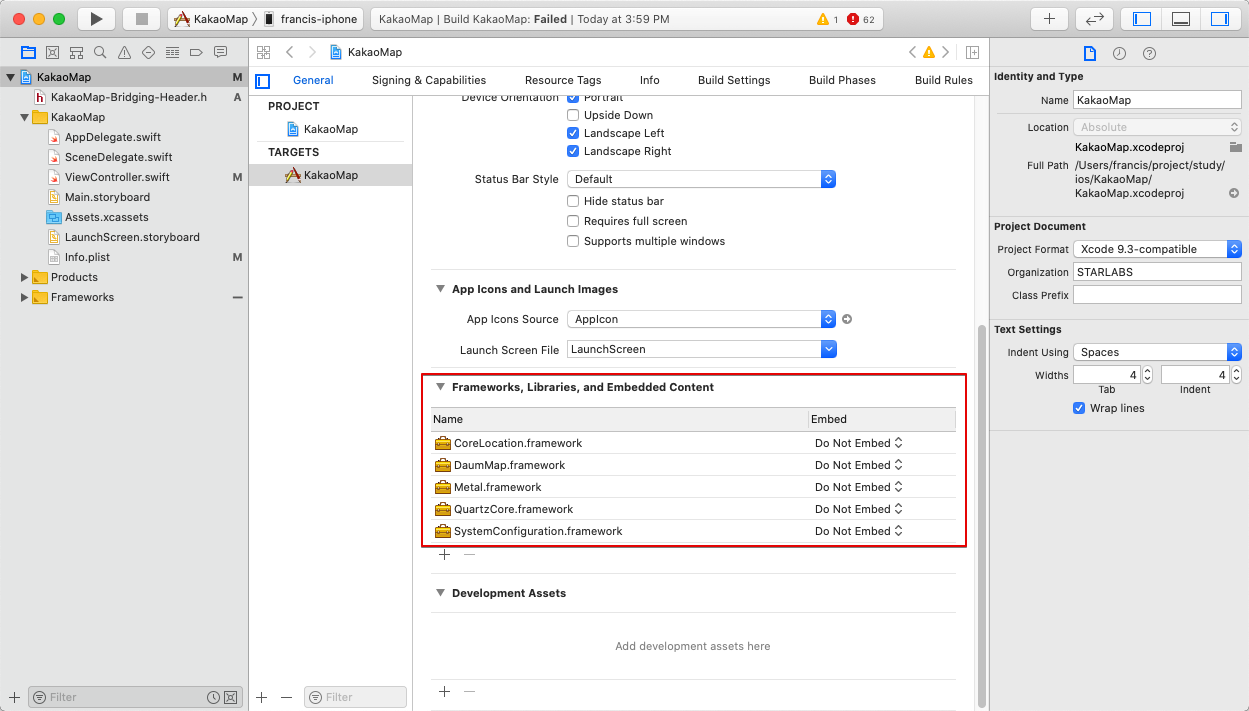Uncheck Landscape Right orientation
This screenshot has width=1249, height=711.
pos(573,151)
